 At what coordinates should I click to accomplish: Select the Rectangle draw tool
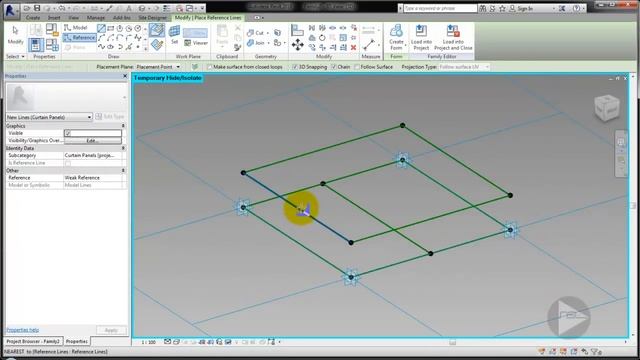click(111, 28)
